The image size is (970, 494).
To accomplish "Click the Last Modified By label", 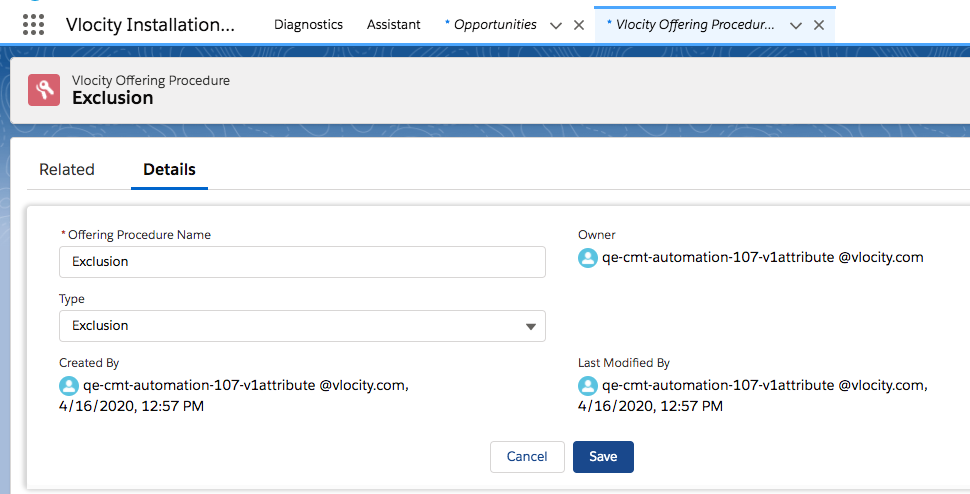I will click(624, 363).
